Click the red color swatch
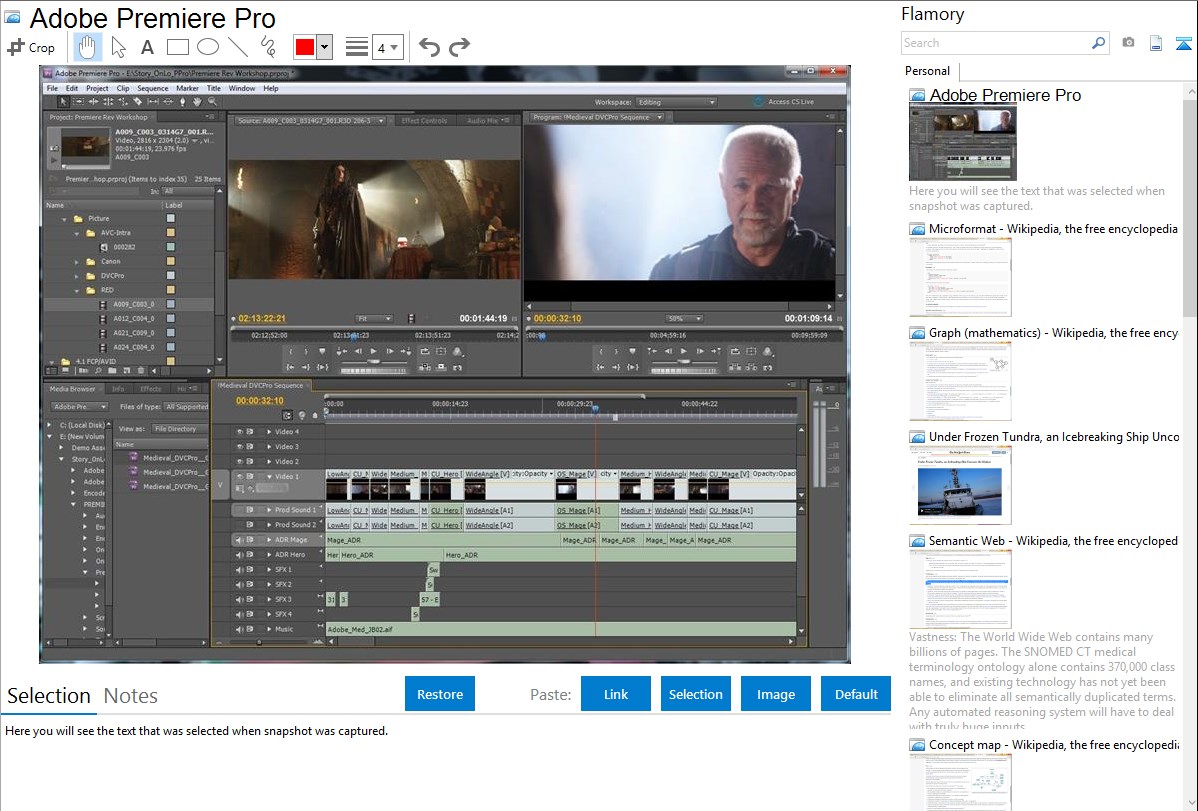 (304, 47)
